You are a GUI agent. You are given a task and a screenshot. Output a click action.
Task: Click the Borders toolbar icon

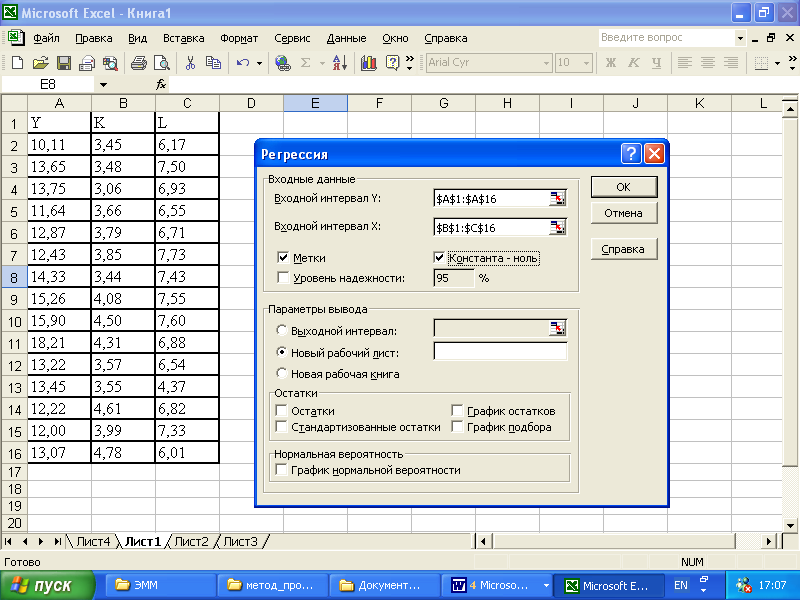click(x=761, y=63)
